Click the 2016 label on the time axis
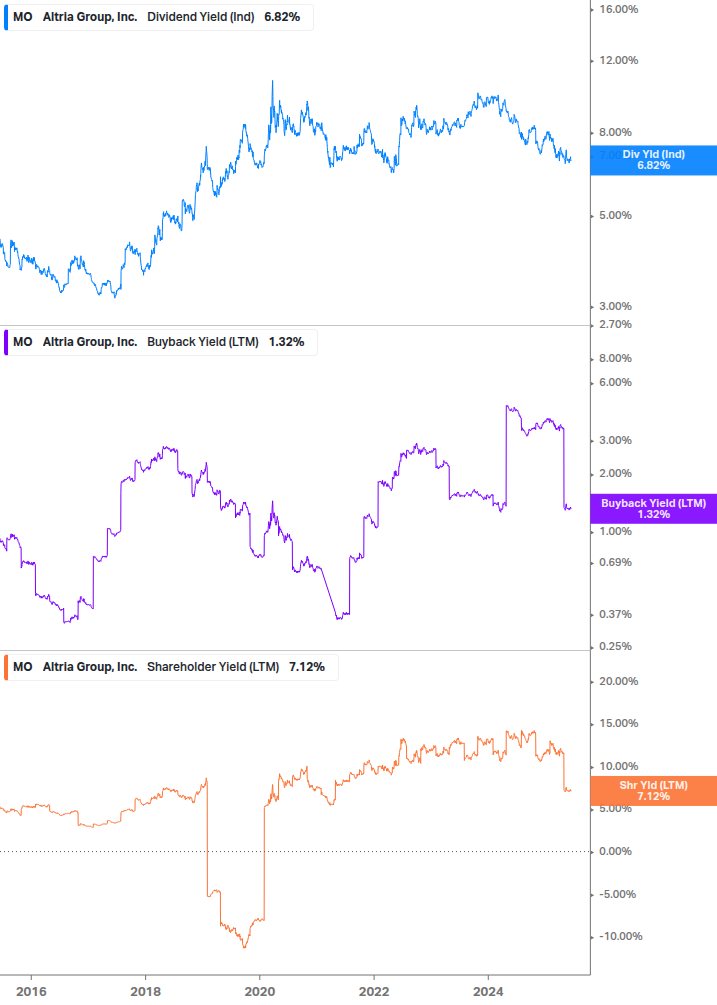717x1005 pixels. (31, 992)
